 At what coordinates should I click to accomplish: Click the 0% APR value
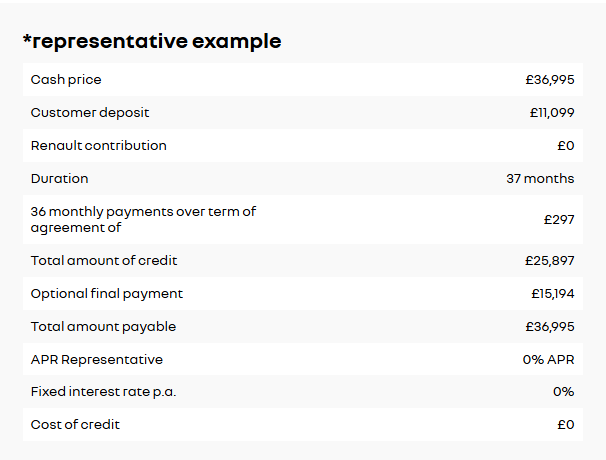click(x=548, y=360)
